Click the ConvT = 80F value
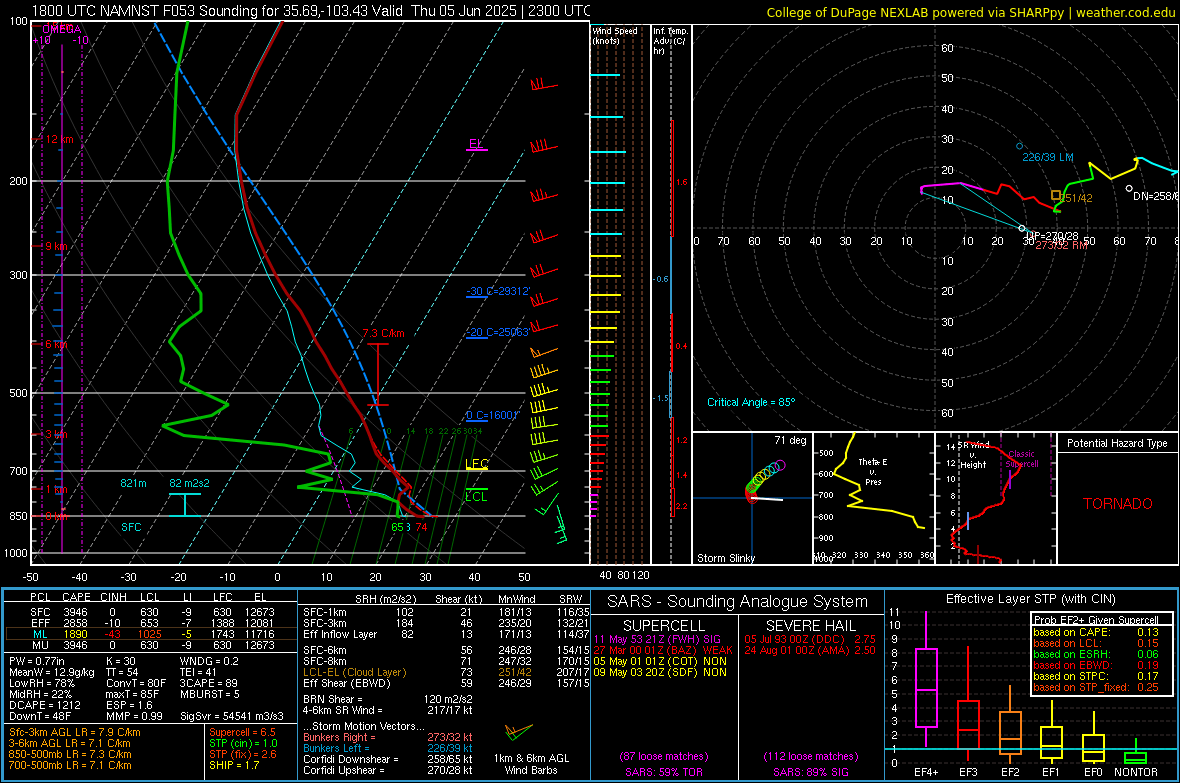Screen dimensions: 1180x783 coord(136,684)
